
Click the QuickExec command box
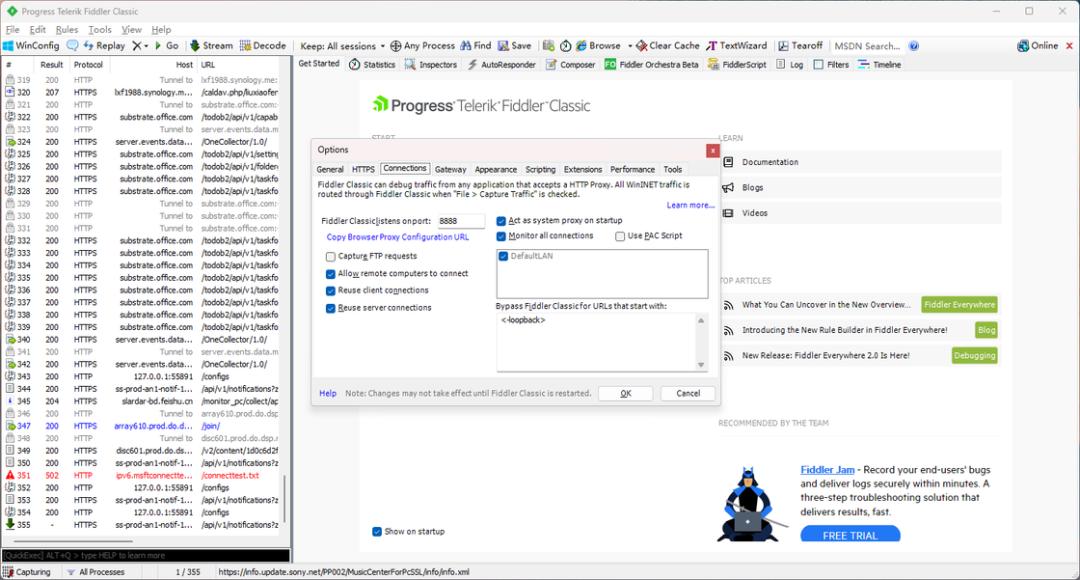(145, 555)
